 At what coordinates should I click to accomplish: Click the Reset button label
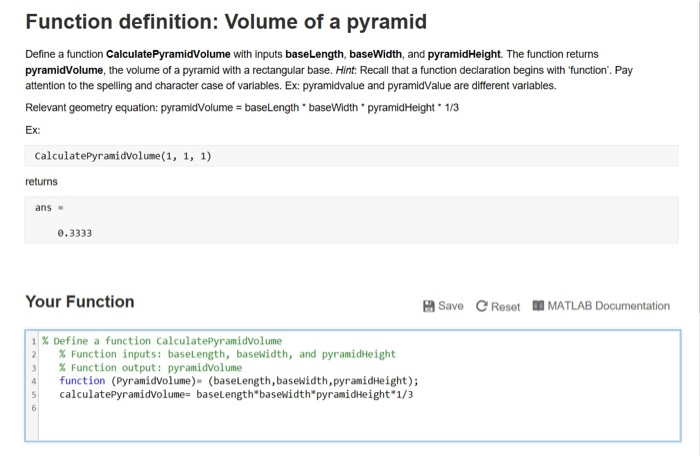505,307
